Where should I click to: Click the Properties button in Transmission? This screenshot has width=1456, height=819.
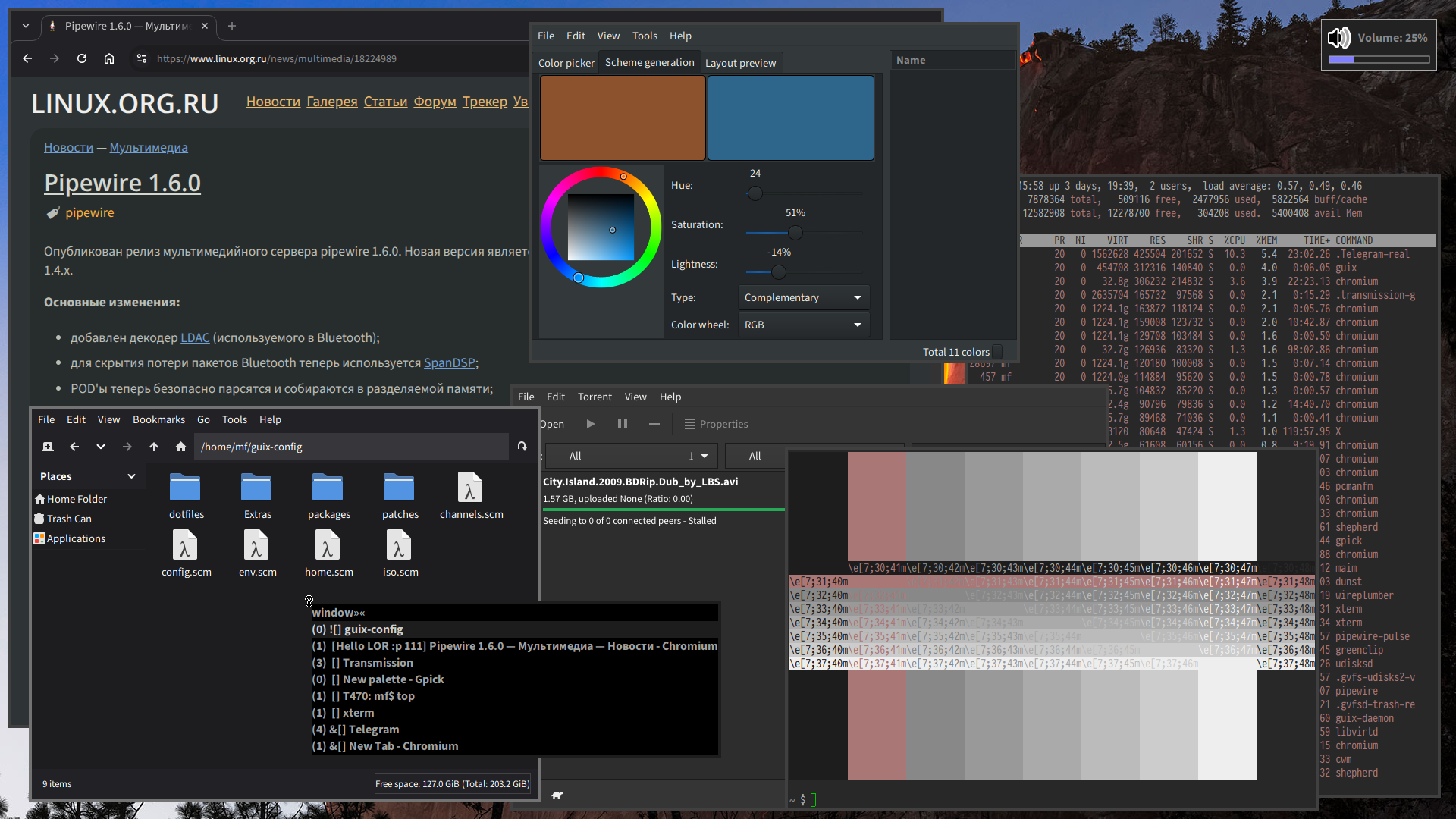coord(716,424)
